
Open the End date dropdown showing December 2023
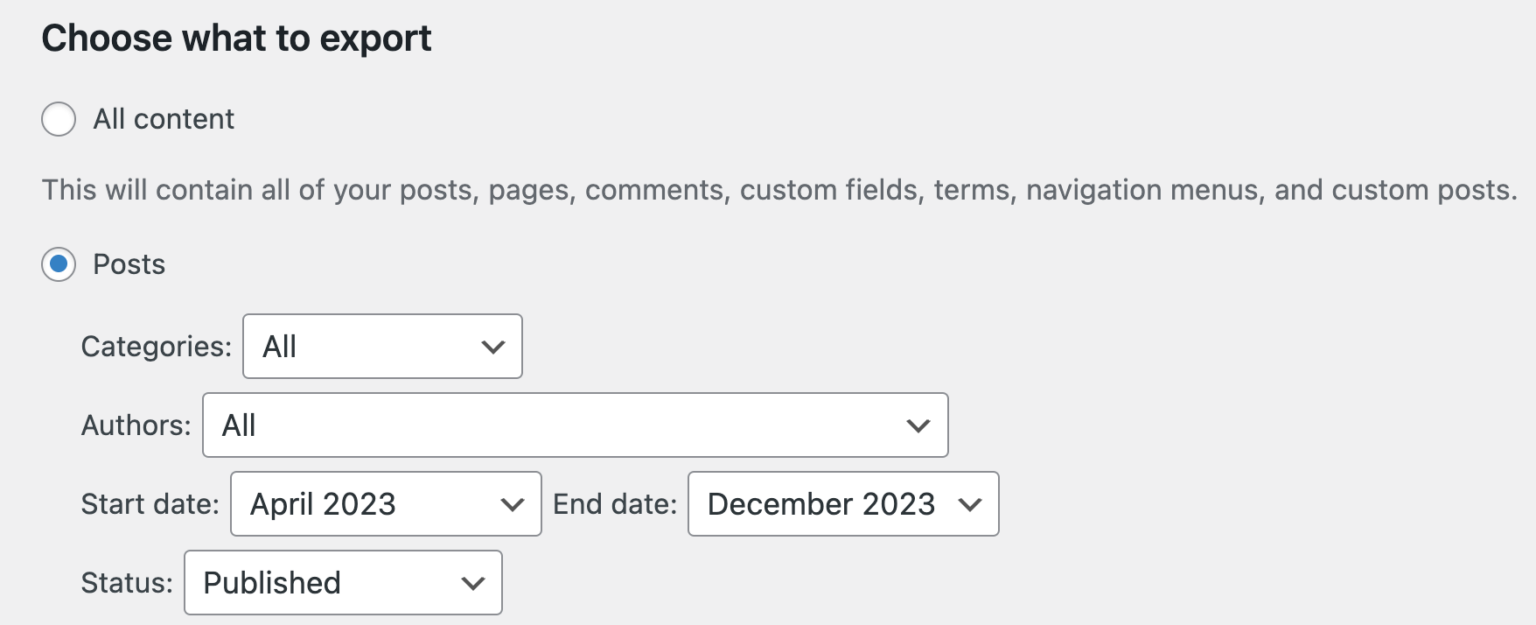pyautogui.click(x=842, y=504)
